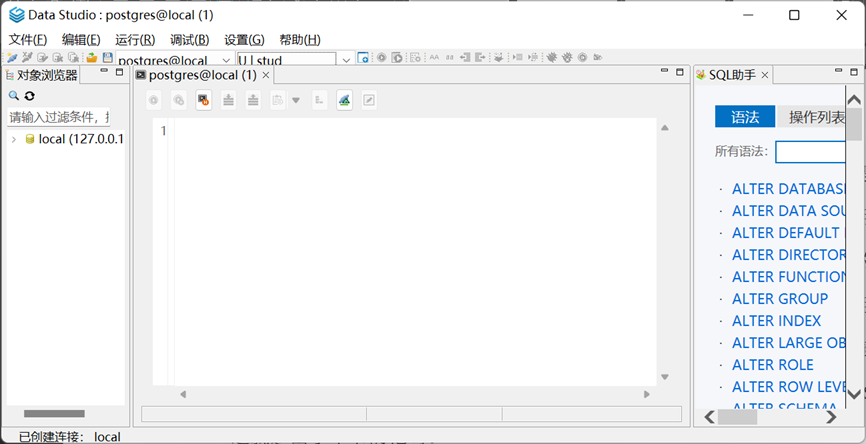Click the SQL助手 horizontal scrollbar right arrow

831,417
